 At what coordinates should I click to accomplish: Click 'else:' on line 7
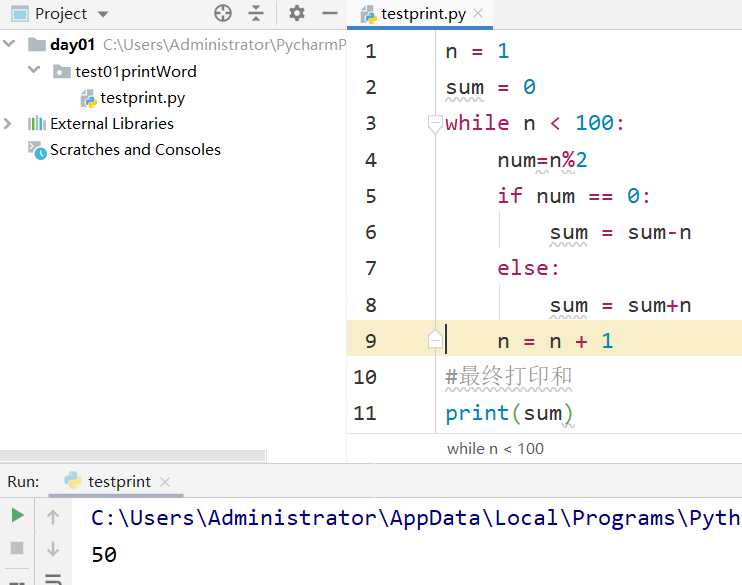528,268
